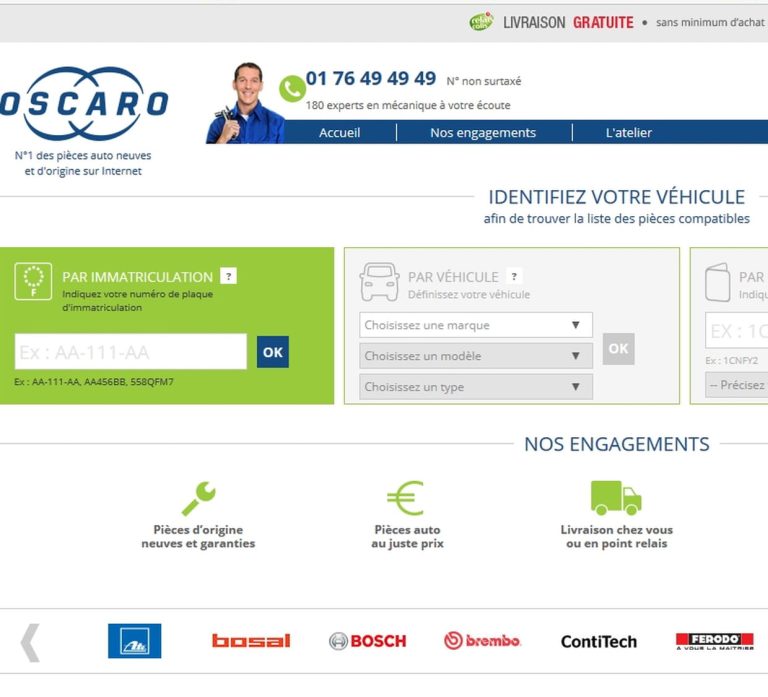The width and height of the screenshot is (768, 697).
Task: Expand the Choisissez un type dropdown
Action: (x=476, y=386)
